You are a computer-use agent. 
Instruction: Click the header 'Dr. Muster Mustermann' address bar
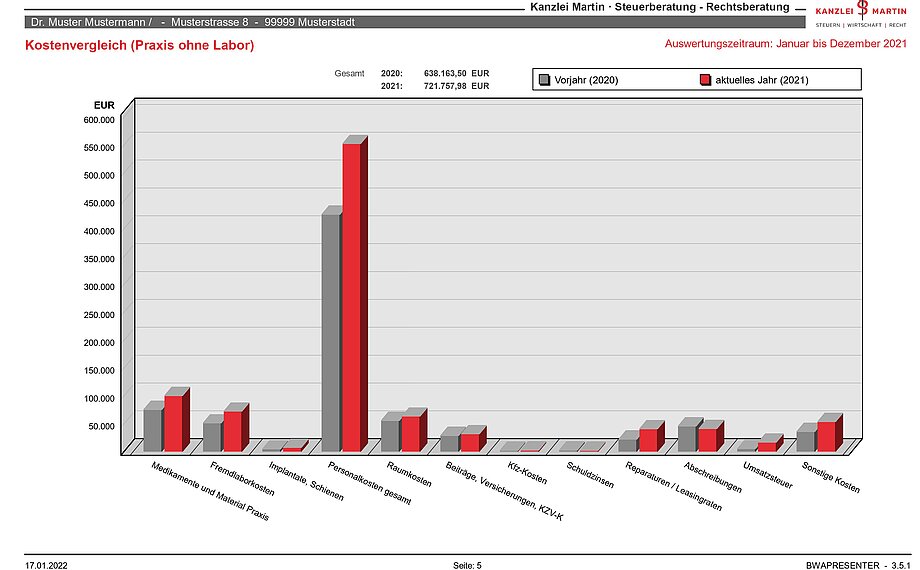pos(415,22)
